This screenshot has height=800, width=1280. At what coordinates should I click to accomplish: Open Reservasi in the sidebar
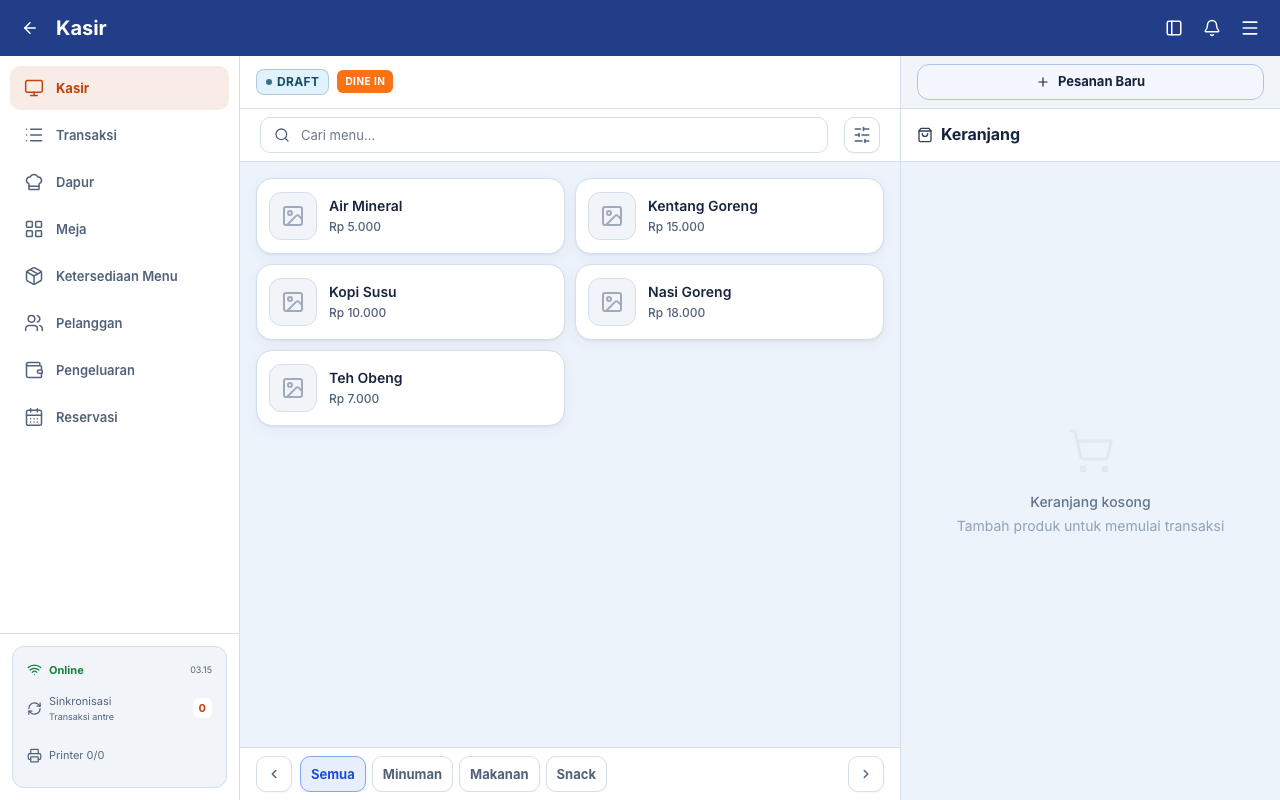point(120,417)
